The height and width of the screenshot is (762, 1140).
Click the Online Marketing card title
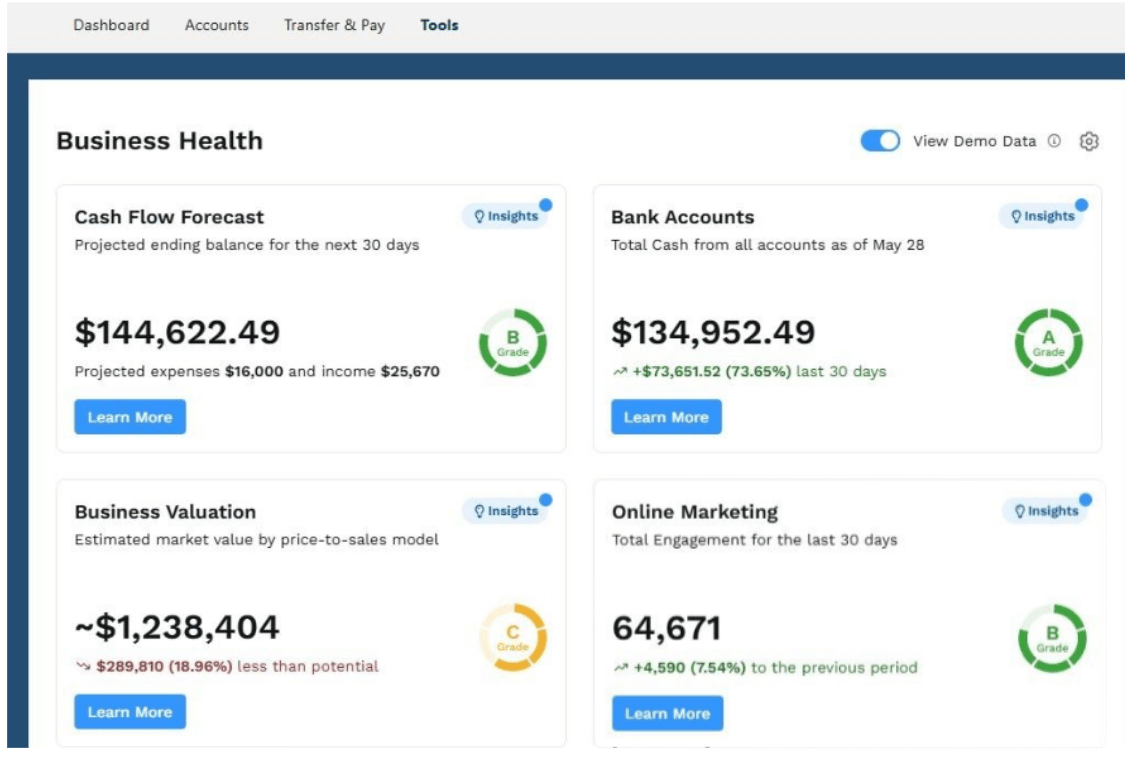tap(695, 512)
